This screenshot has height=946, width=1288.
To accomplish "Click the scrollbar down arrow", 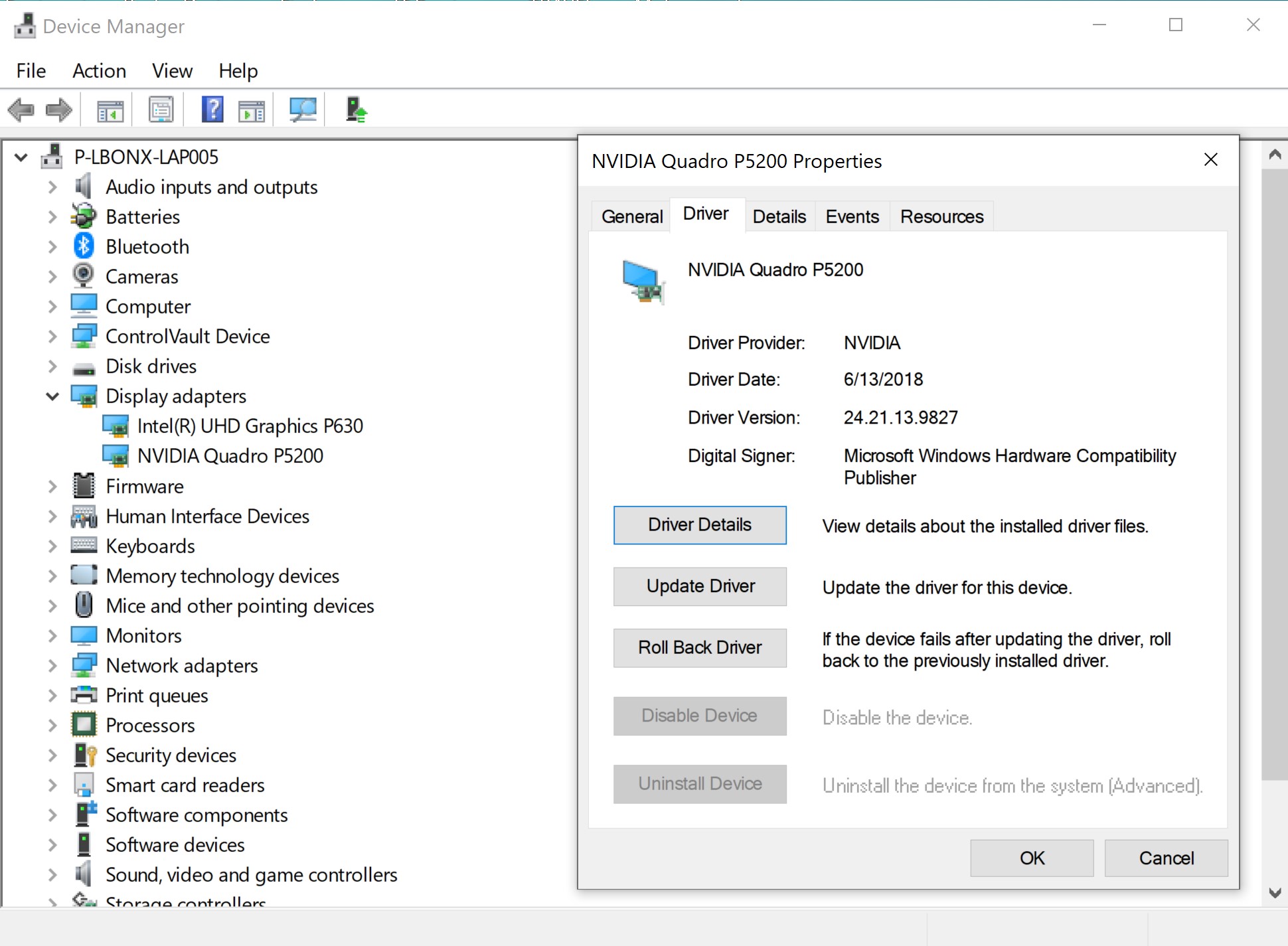I will (x=1274, y=893).
